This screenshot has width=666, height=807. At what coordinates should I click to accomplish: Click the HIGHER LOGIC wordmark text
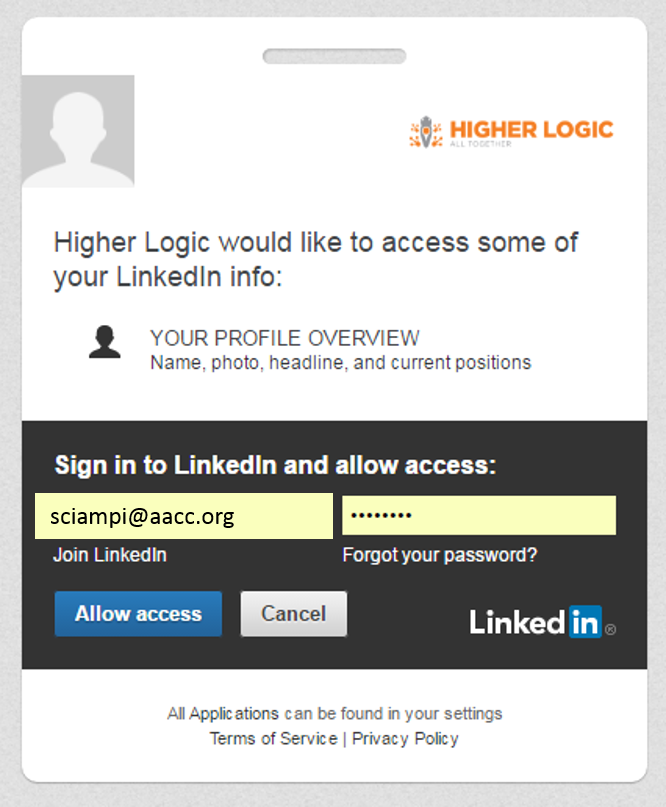[x=530, y=129]
